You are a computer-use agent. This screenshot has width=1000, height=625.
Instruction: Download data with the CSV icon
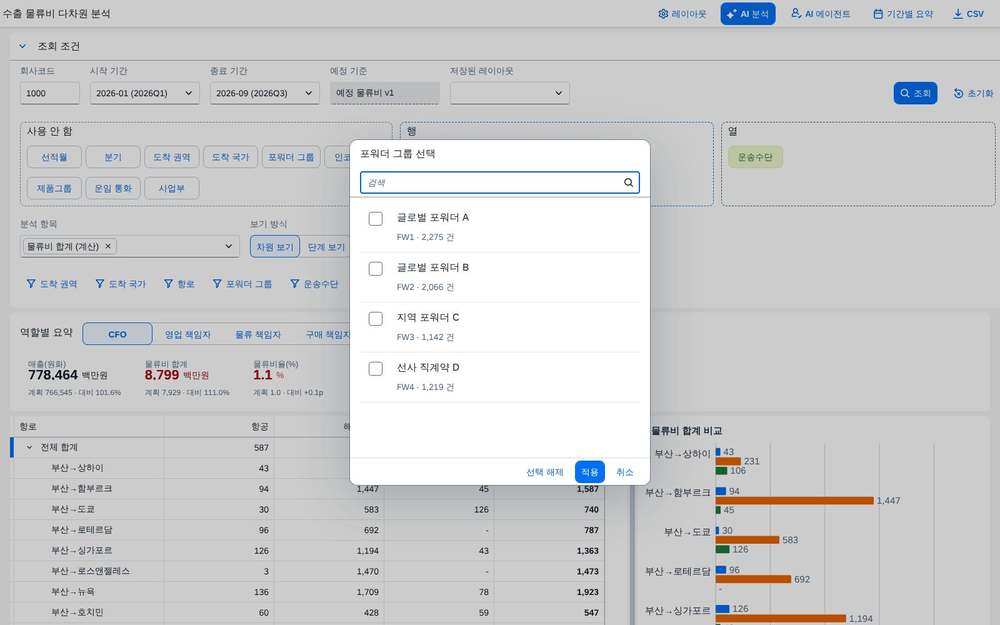pyautogui.click(x=967, y=13)
